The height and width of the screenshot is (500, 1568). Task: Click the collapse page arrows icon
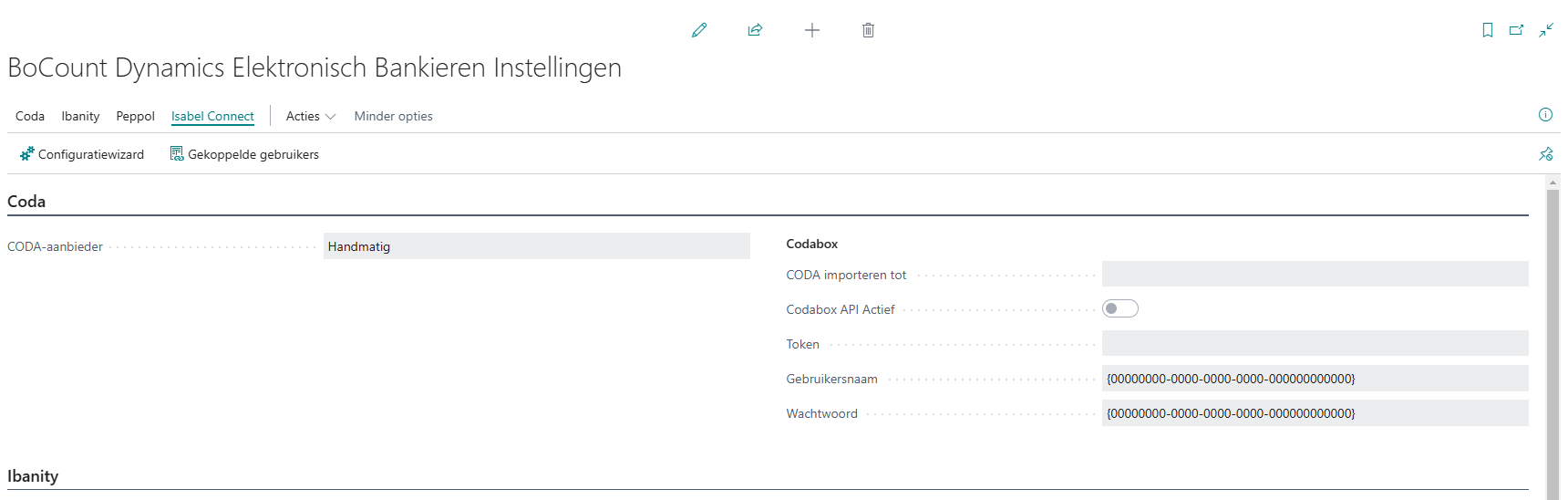point(1546,30)
